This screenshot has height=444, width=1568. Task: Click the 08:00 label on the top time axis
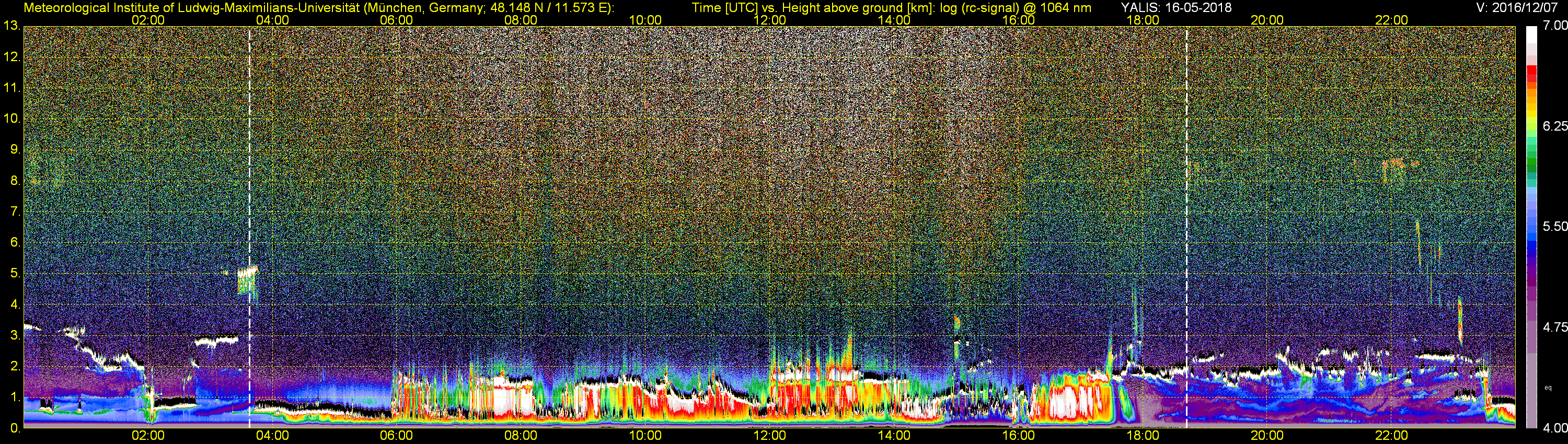521,20
